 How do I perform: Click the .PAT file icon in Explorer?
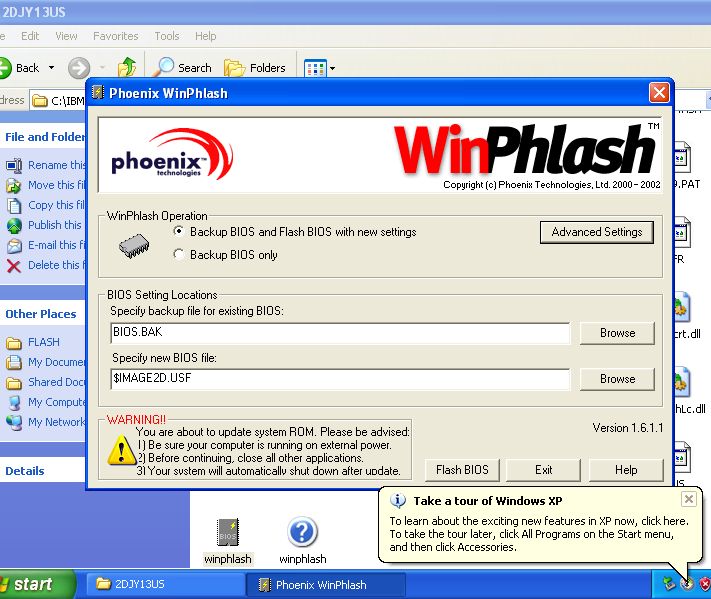(x=682, y=157)
